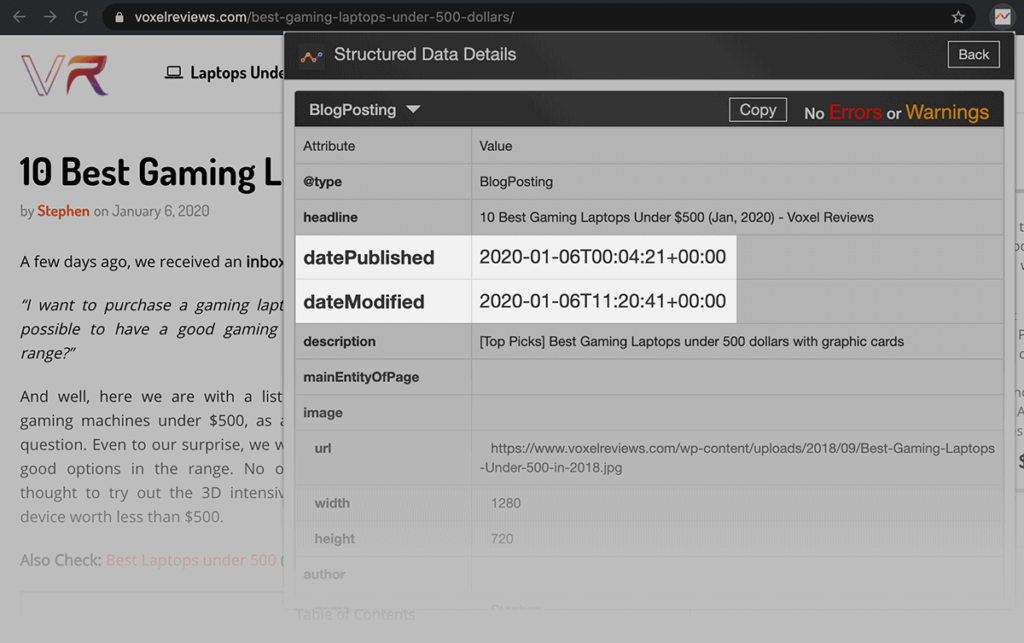The height and width of the screenshot is (643, 1024).
Task: Bookmark the page with the star icon
Action: click(958, 17)
